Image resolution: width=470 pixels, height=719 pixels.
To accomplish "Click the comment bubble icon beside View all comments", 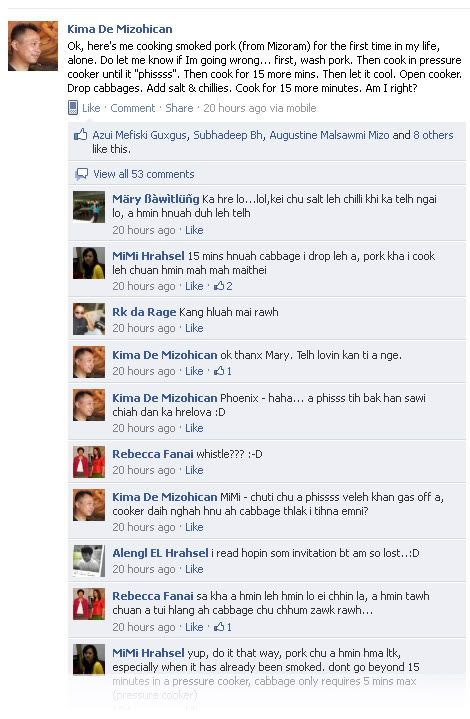I will [82, 174].
